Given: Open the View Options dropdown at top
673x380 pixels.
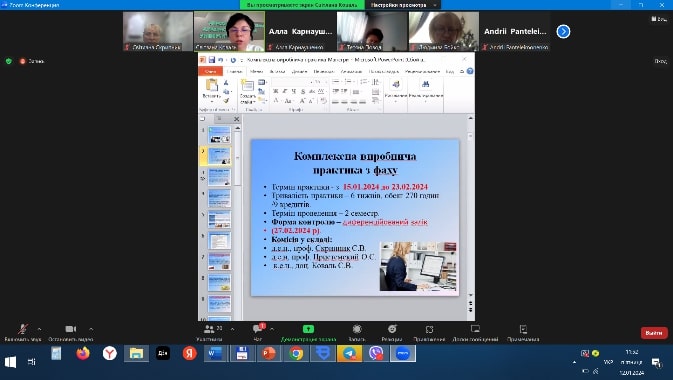Looking at the screenshot, I should (403, 5).
